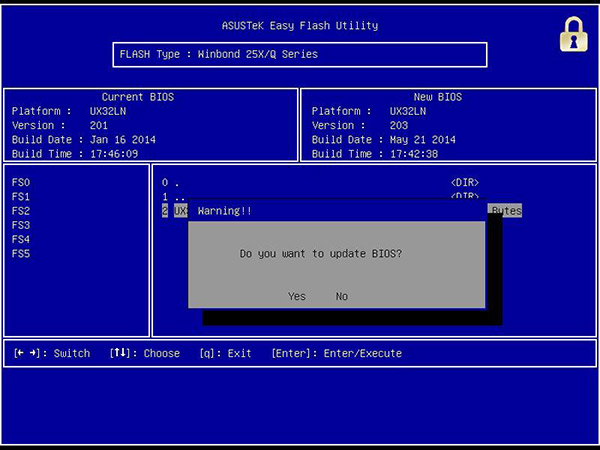This screenshot has width=600, height=450.
Task: Select the FS0 file system
Action: (21, 183)
